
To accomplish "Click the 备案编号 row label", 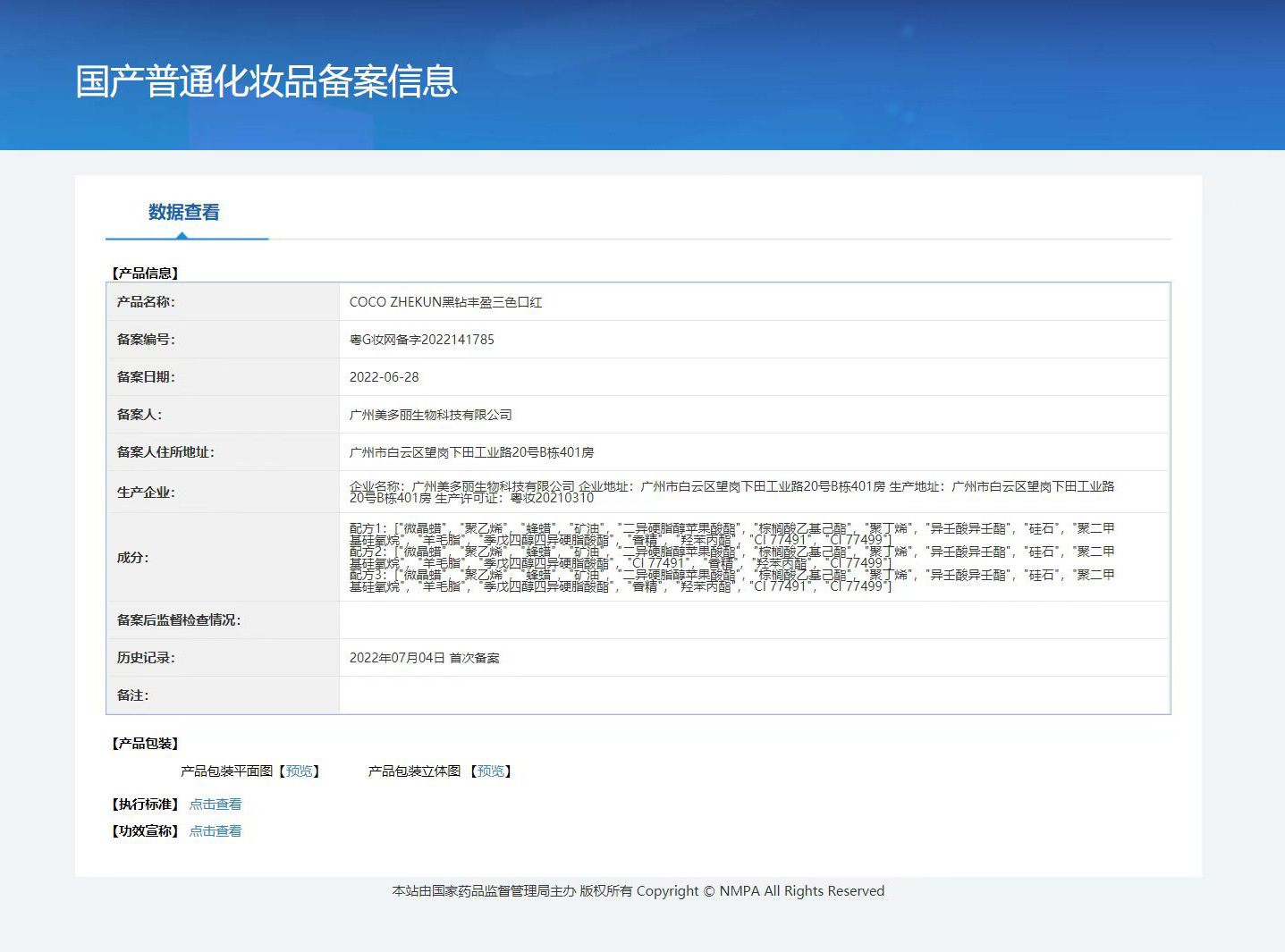I will click(x=146, y=340).
